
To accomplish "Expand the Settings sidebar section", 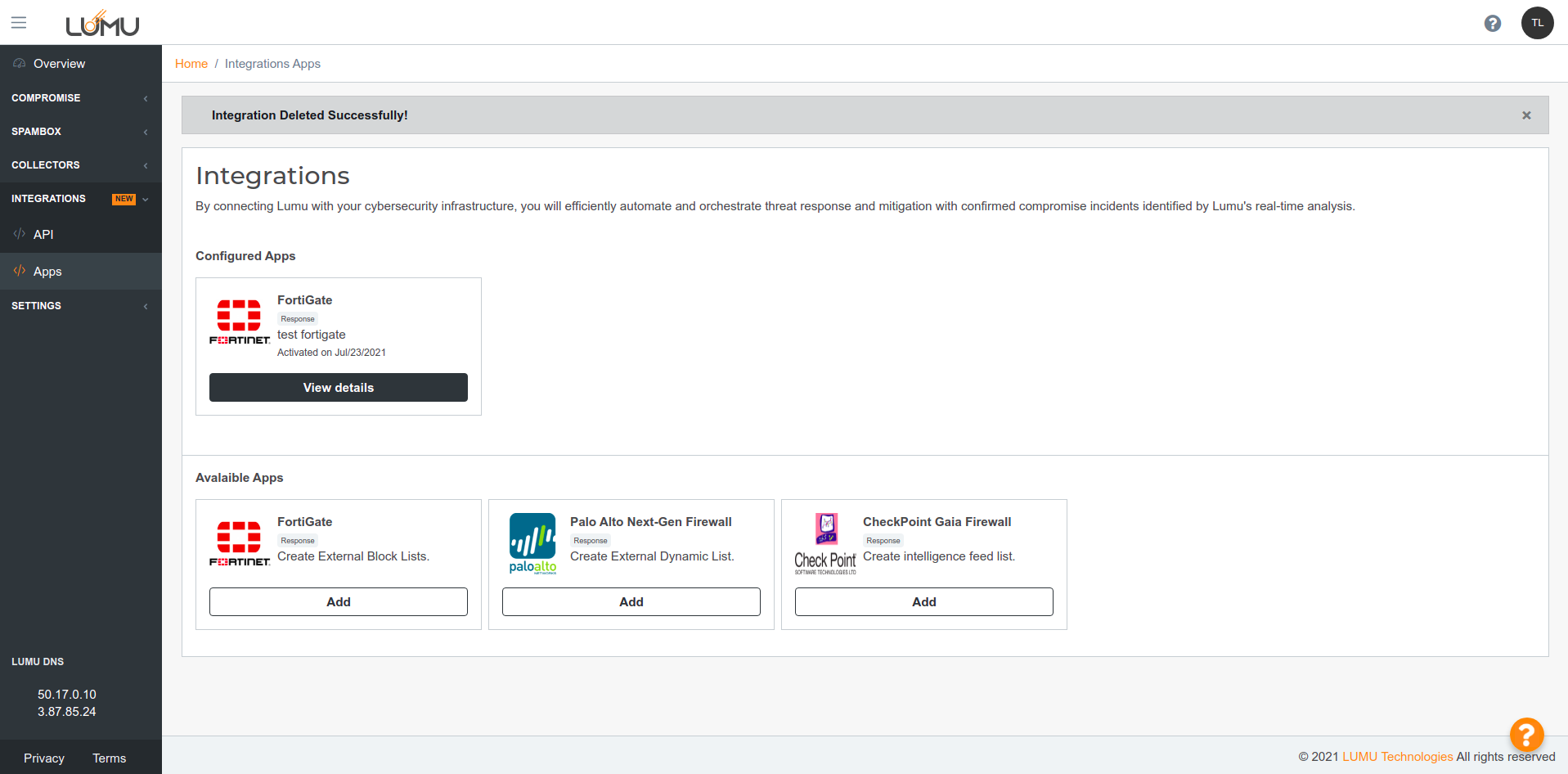I will click(x=80, y=306).
